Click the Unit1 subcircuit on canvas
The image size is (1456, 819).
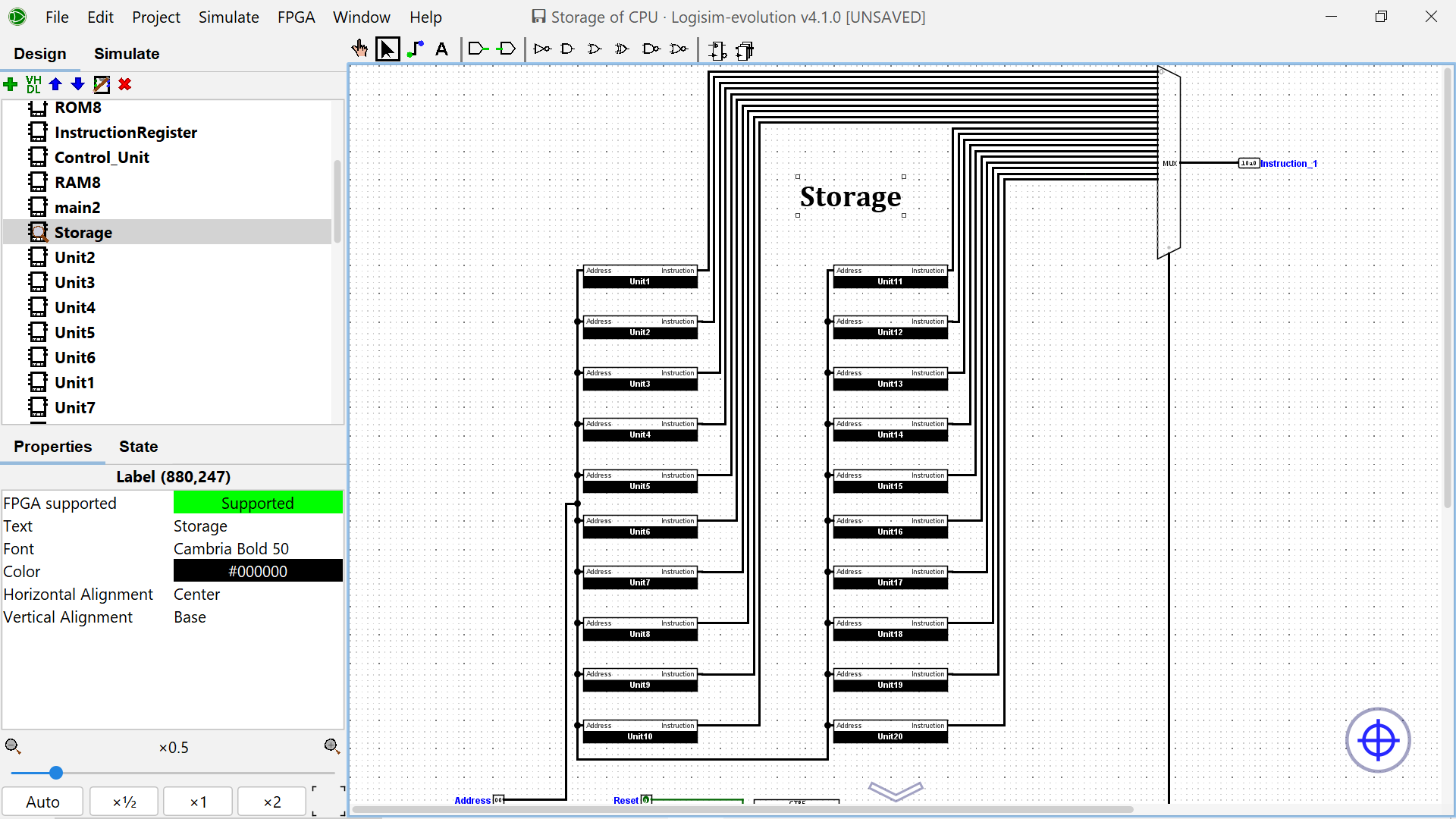[640, 277]
